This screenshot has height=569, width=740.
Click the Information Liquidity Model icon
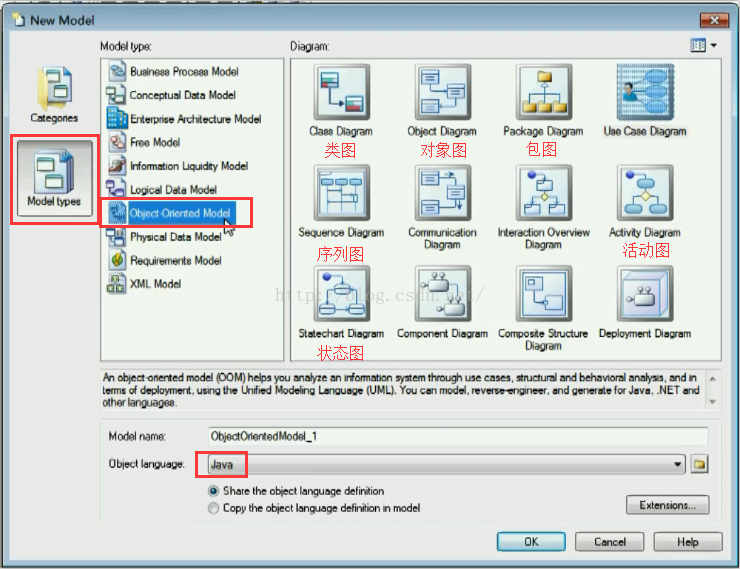[117, 166]
